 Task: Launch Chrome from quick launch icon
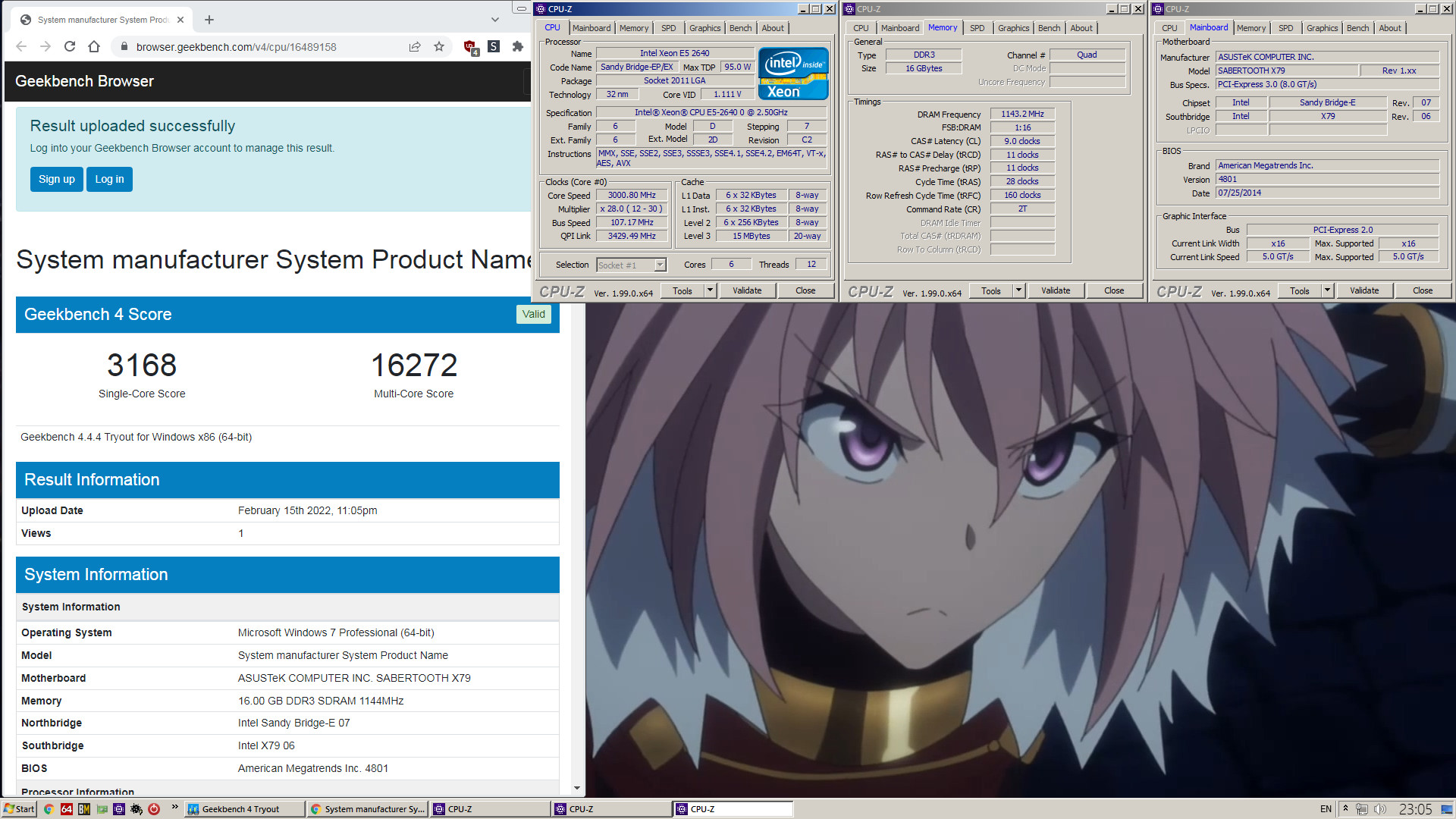(49, 809)
